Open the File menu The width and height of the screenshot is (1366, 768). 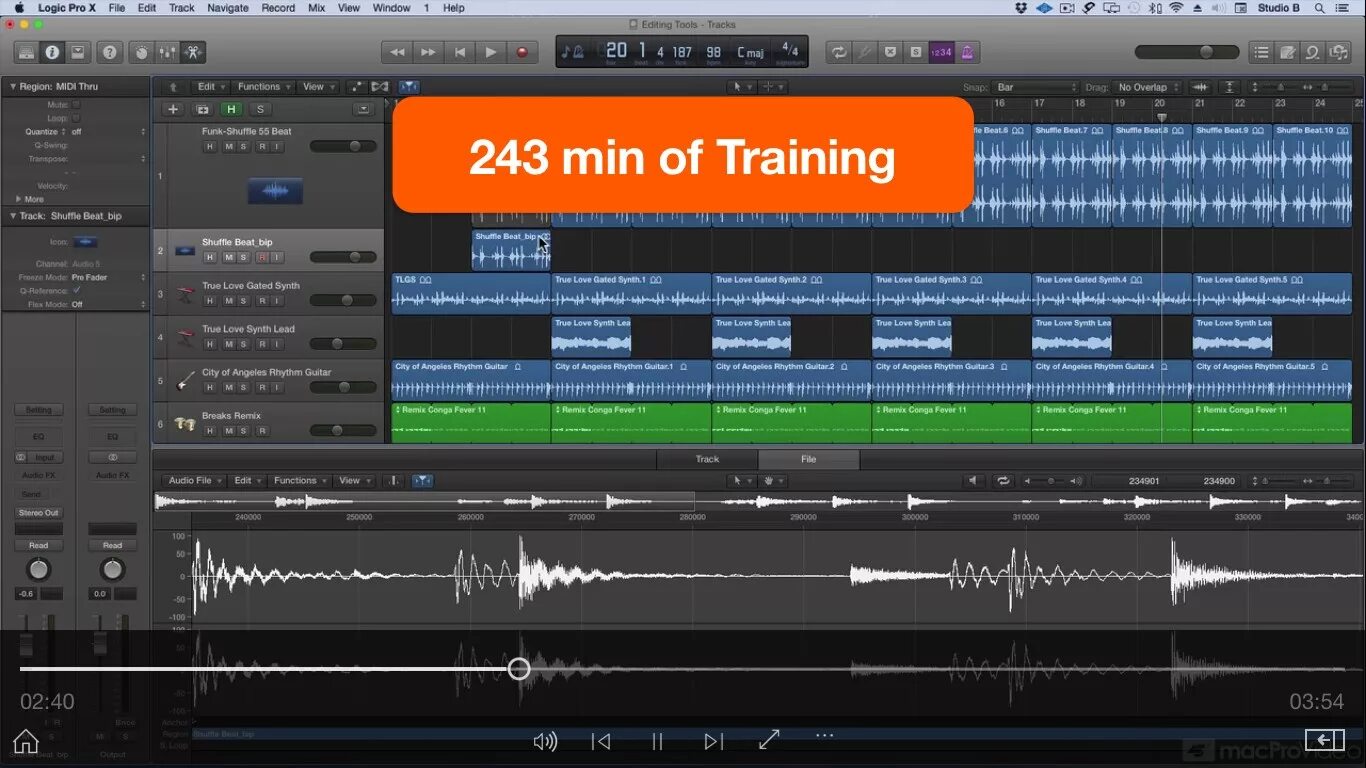coord(117,8)
